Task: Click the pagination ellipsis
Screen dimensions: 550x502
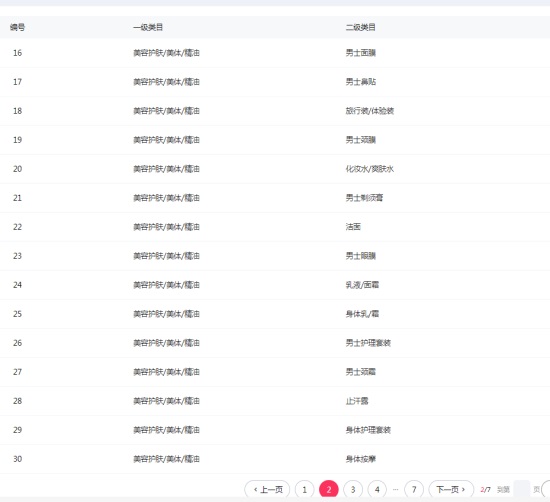Action: [x=396, y=489]
